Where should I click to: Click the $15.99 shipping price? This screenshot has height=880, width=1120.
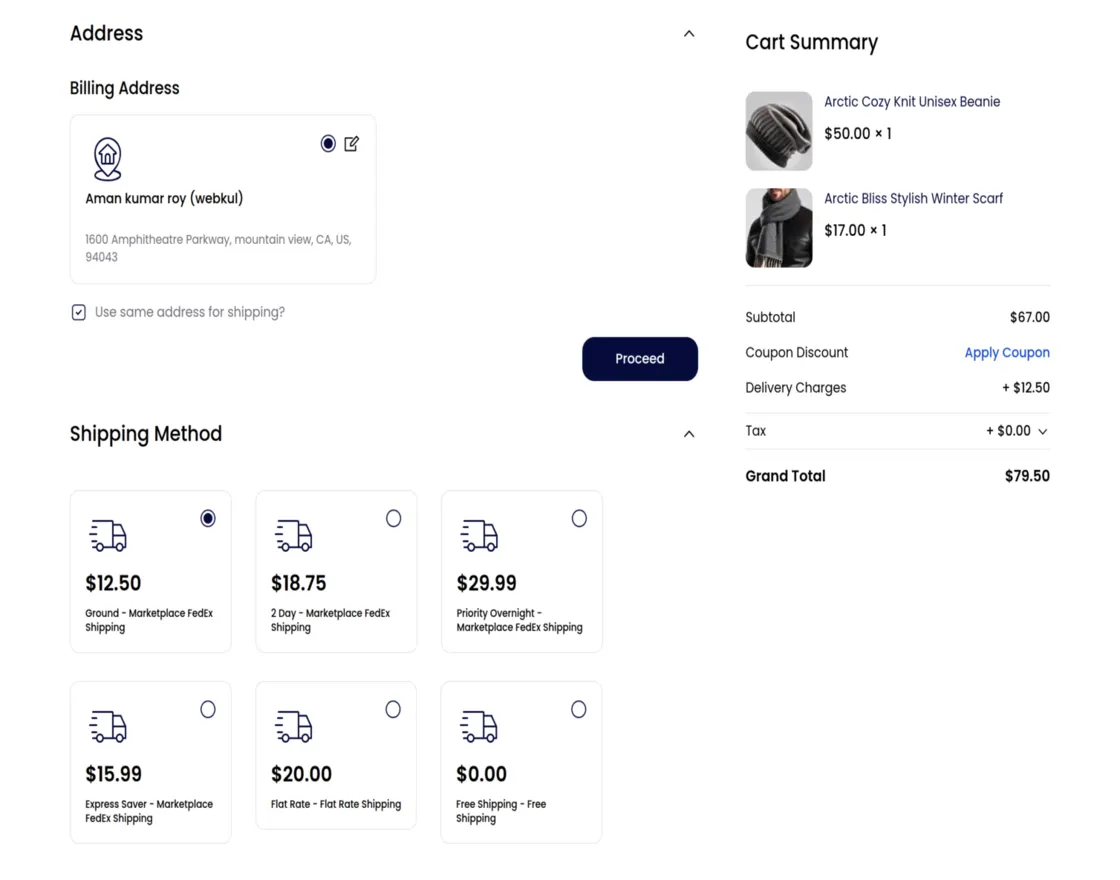pyautogui.click(x=114, y=774)
